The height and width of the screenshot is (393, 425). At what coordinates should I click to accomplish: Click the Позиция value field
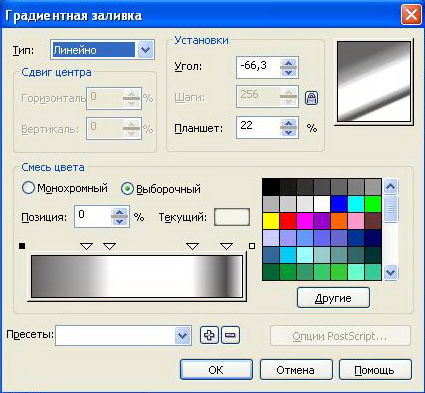93,217
